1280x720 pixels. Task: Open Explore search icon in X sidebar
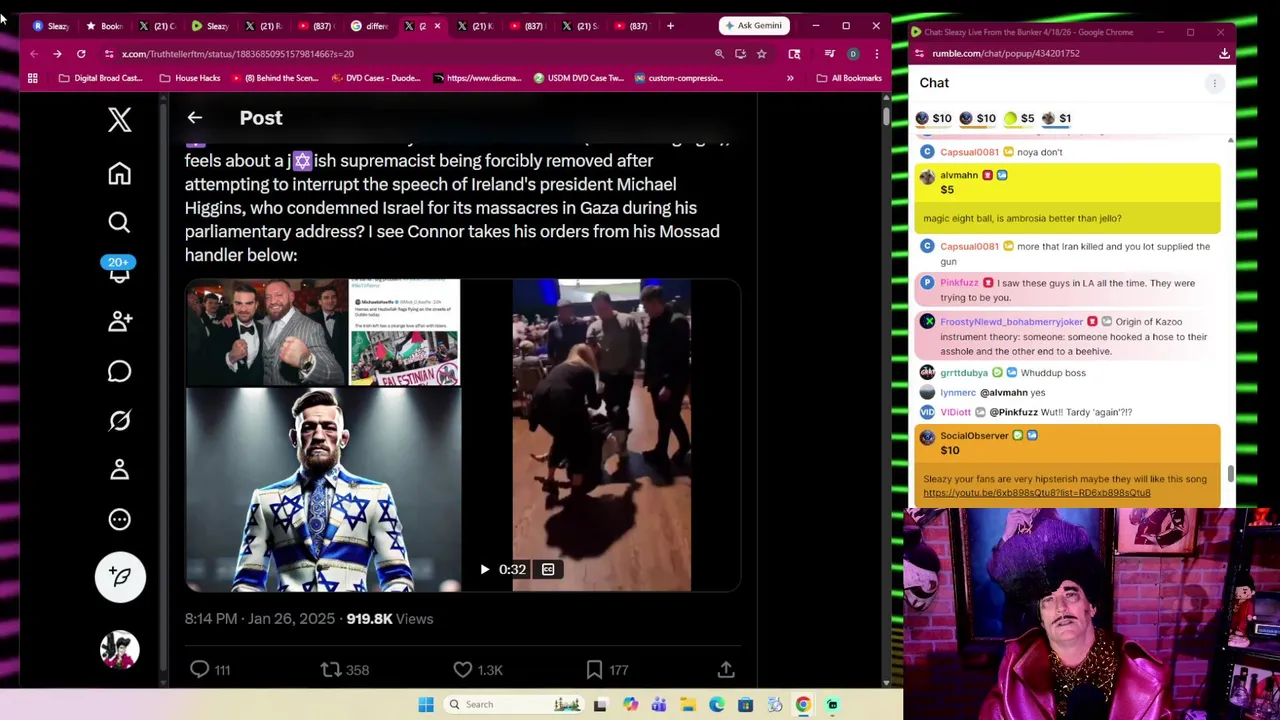pyautogui.click(x=119, y=222)
